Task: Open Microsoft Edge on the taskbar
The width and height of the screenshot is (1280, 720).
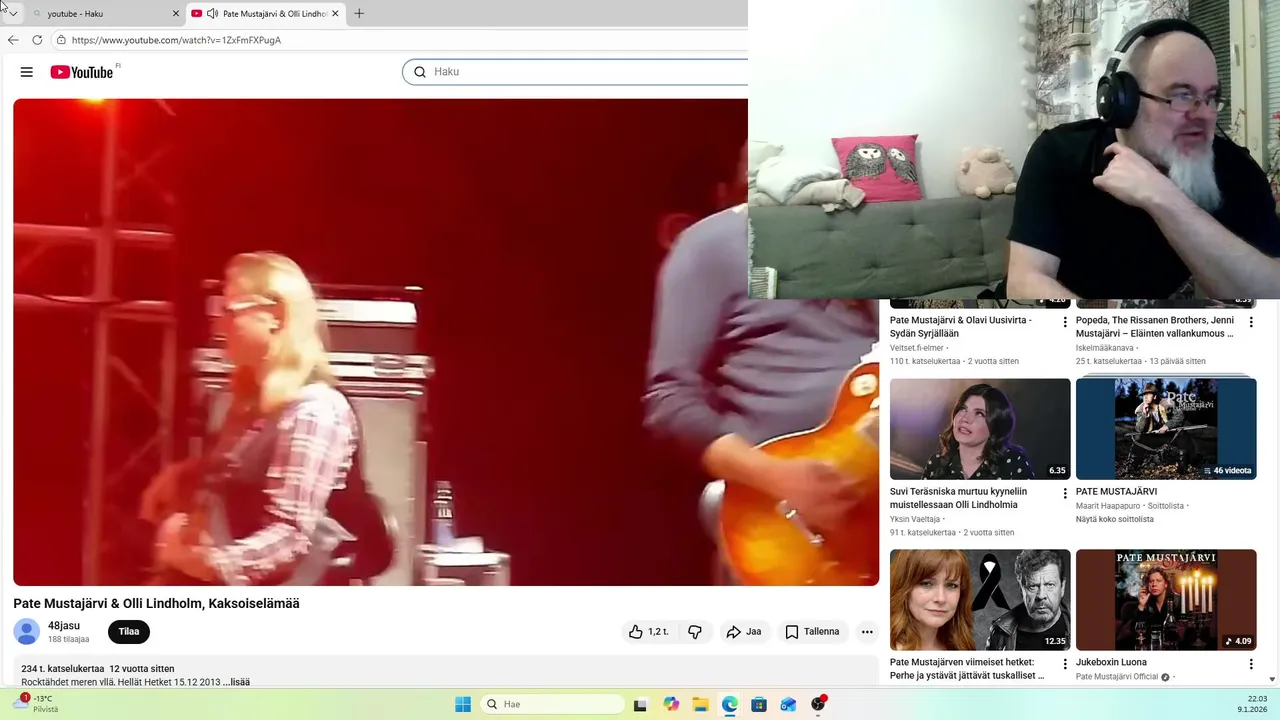Action: pyautogui.click(x=730, y=704)
